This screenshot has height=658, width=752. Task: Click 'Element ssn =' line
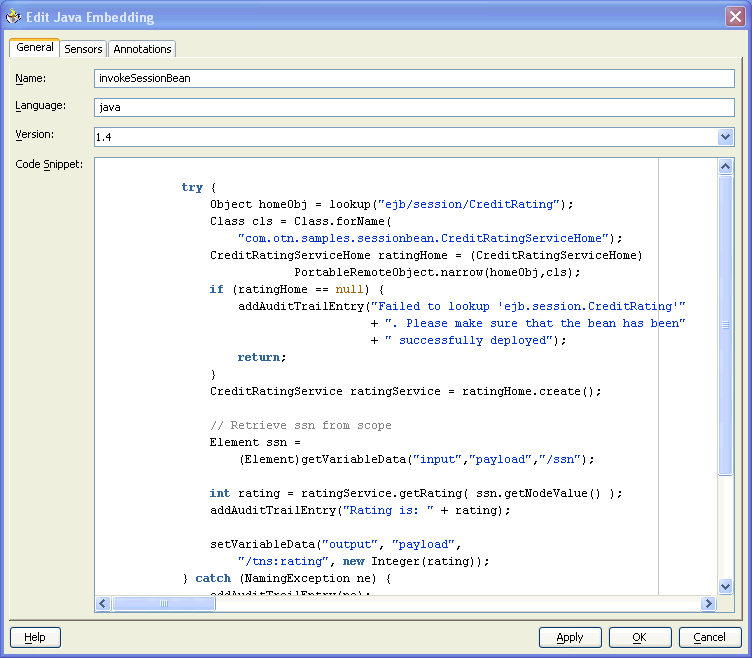(x=255, y=442)
